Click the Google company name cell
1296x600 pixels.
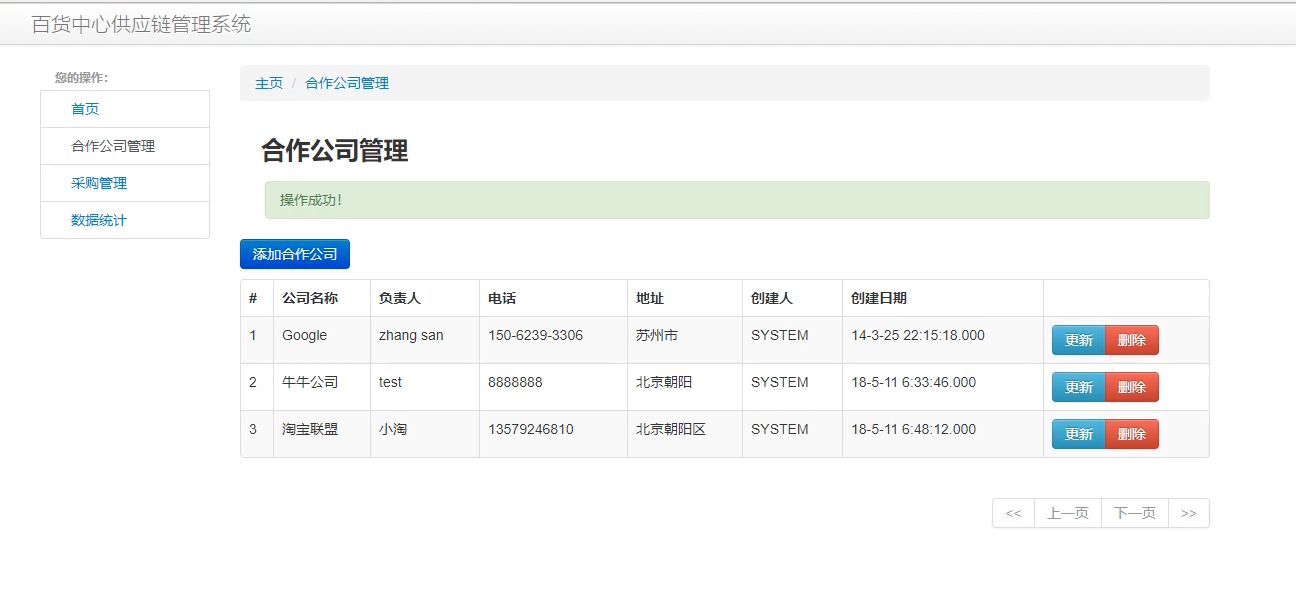[322, 340]
